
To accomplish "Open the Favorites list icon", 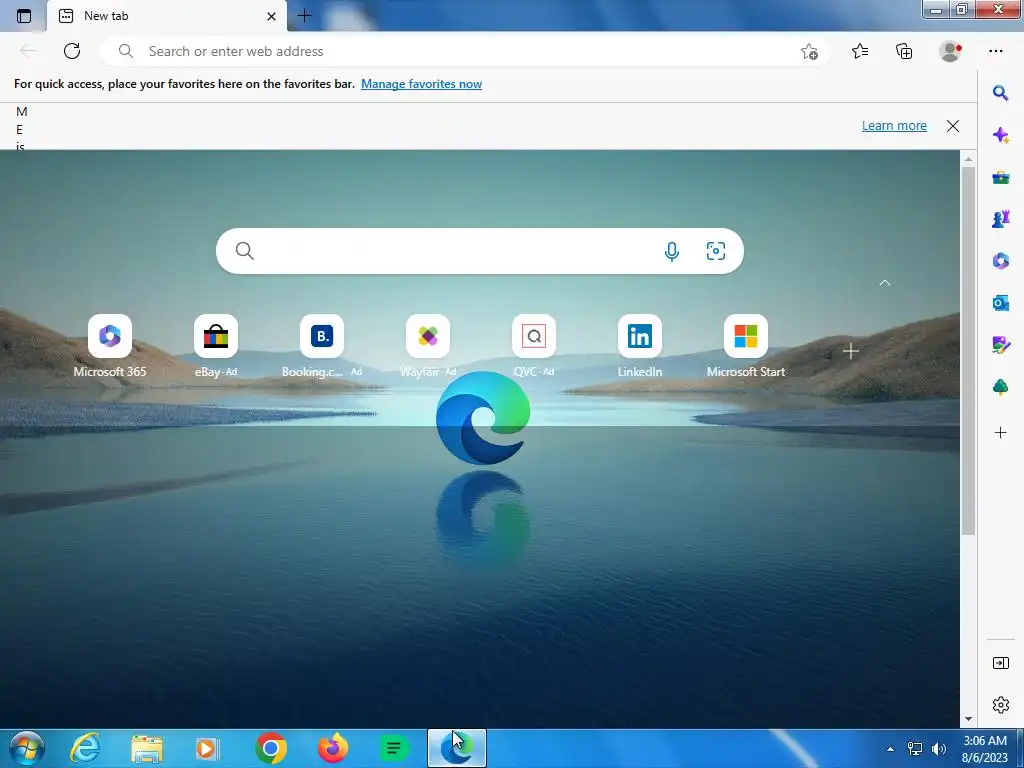I will pos(860,51).
